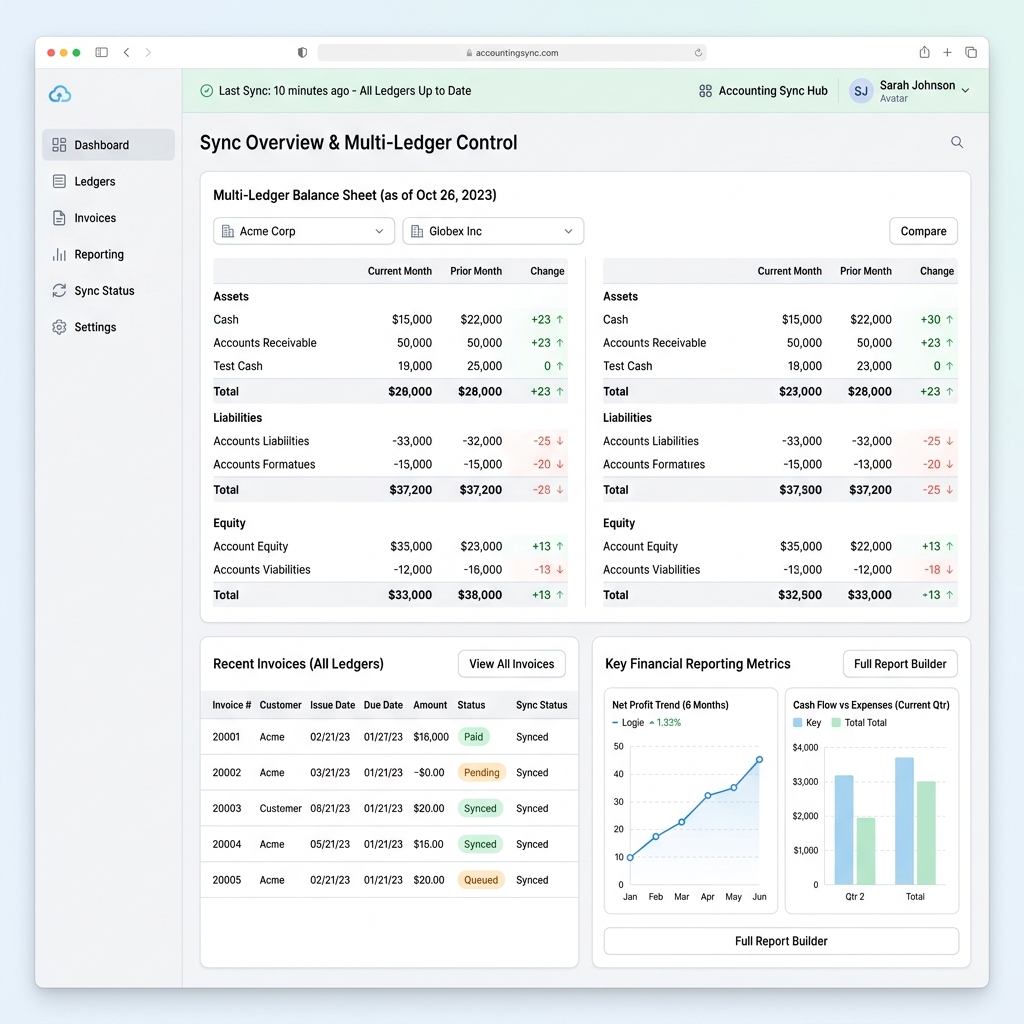1024x1024 pixels.
Task: Click the privacy shield icon in toolbar
Action: [302, 52]
